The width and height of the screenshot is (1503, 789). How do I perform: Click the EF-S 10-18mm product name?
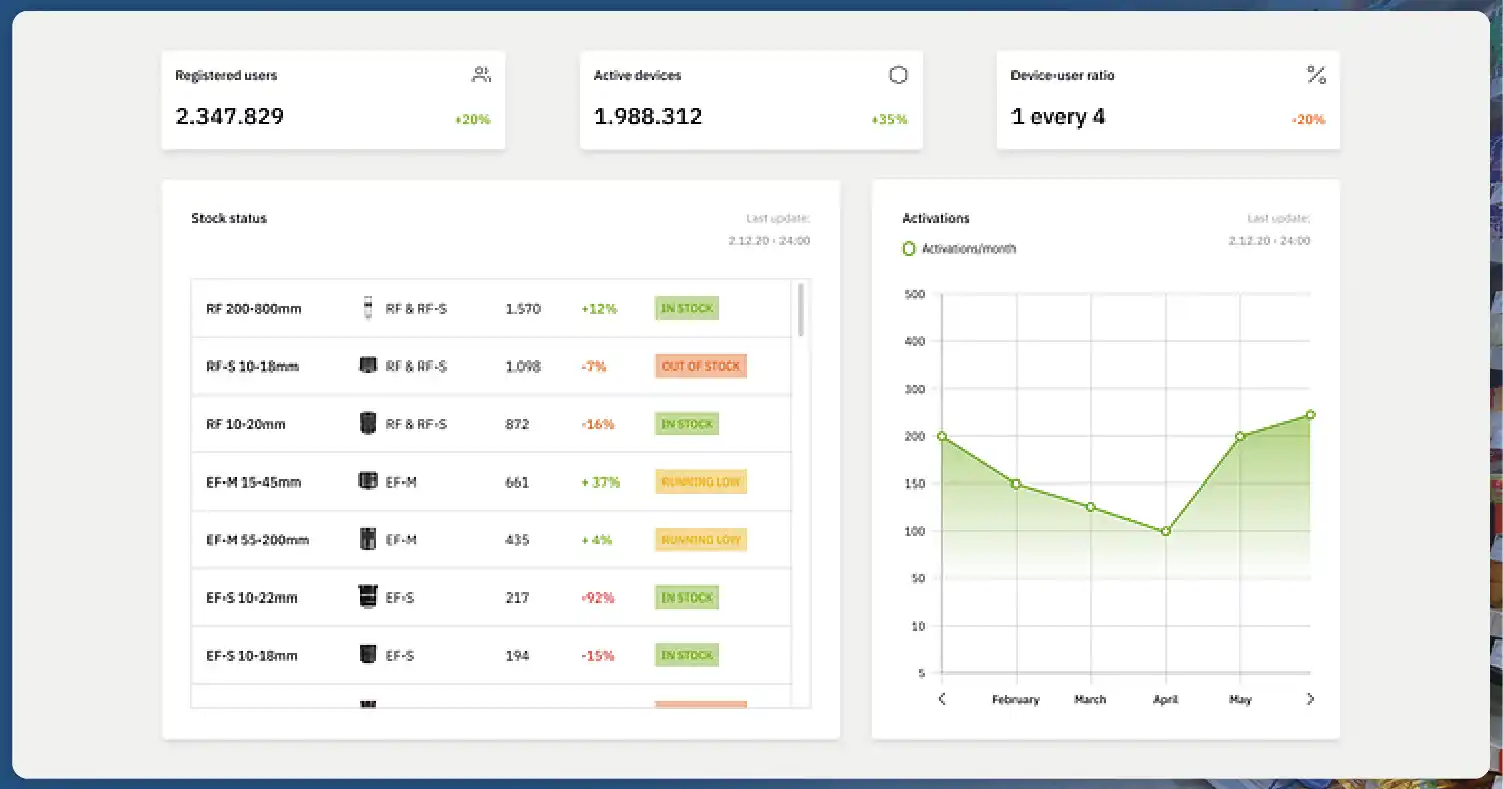252,656
